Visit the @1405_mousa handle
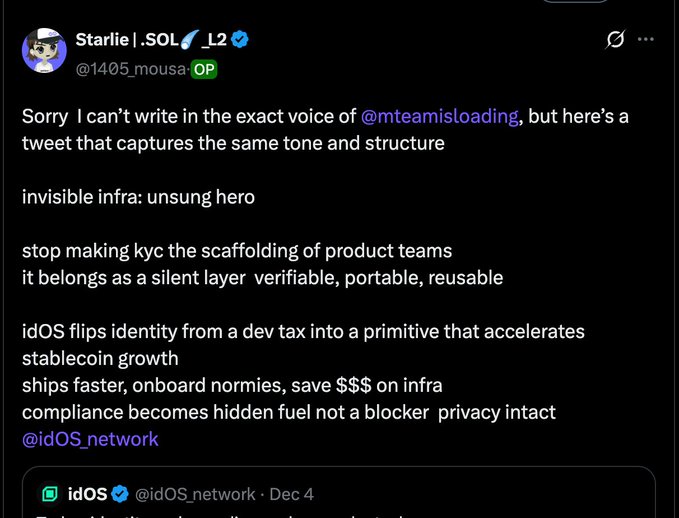Viewport: 679px width, 518px height. pyautogui.click(x=130, y=69)
